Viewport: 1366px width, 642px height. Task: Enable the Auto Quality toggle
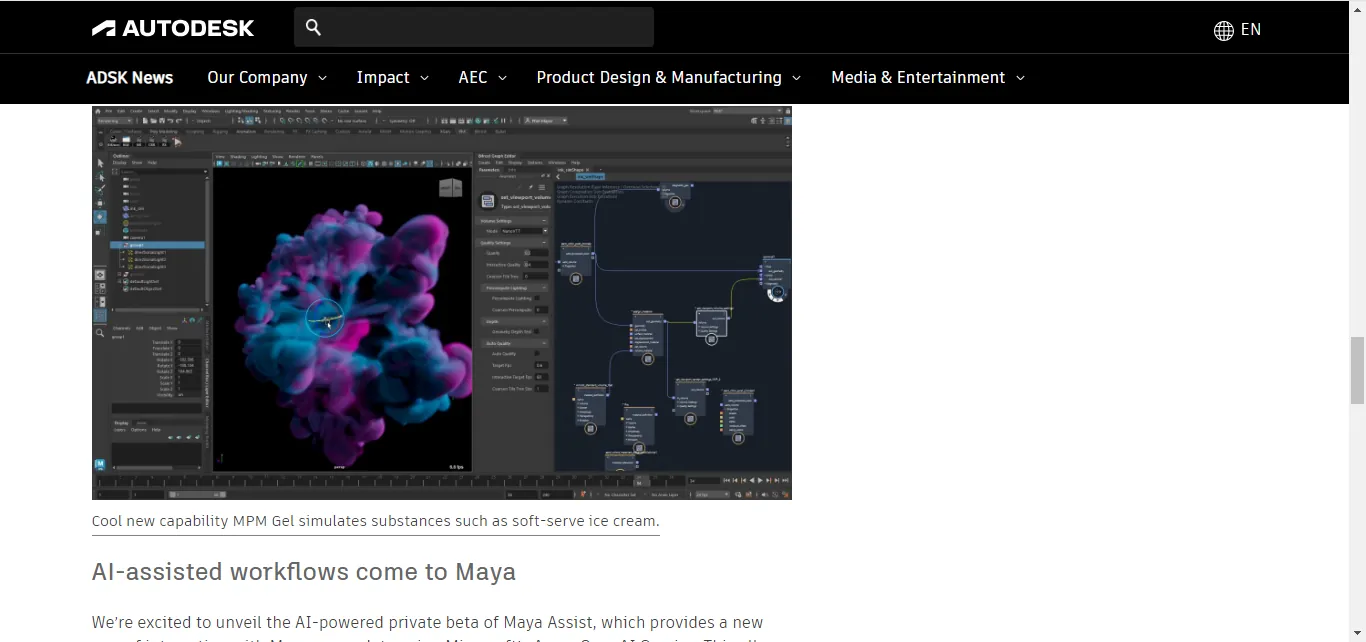tap(535, 354)
